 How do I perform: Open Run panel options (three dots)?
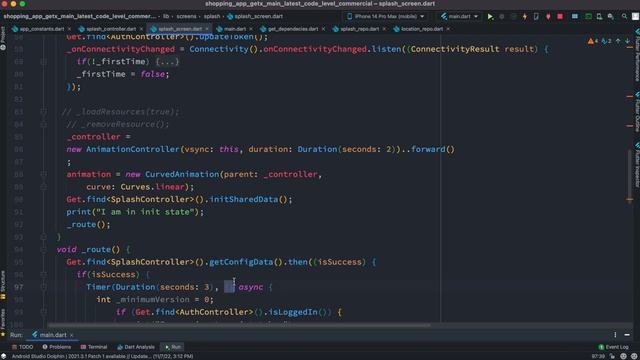pos(615,335)
